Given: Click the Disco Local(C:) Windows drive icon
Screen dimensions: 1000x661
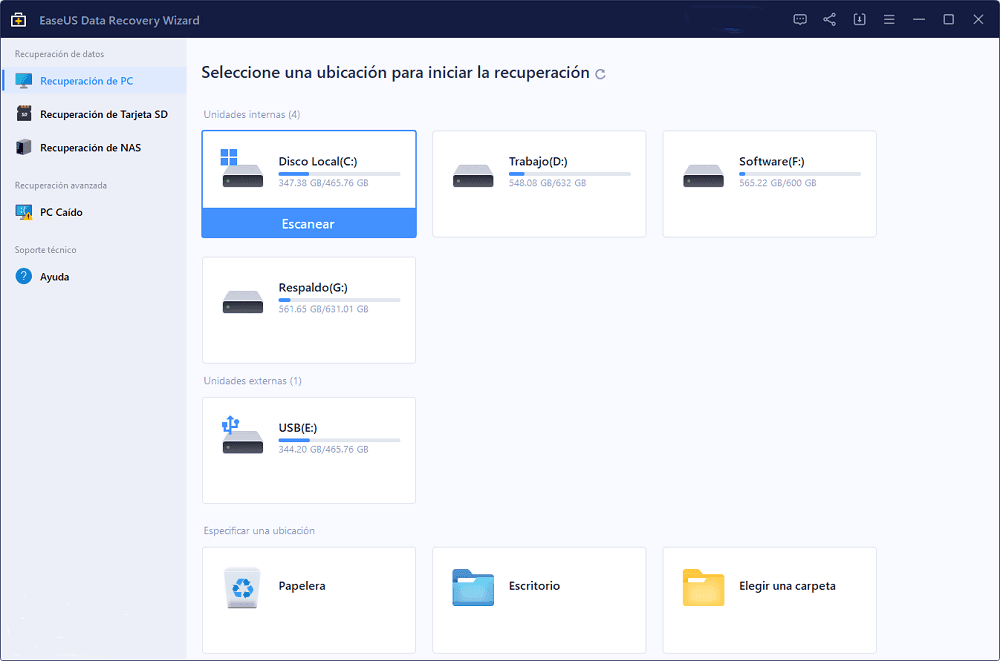Looking at the screenshot, I should coord(242,169).
